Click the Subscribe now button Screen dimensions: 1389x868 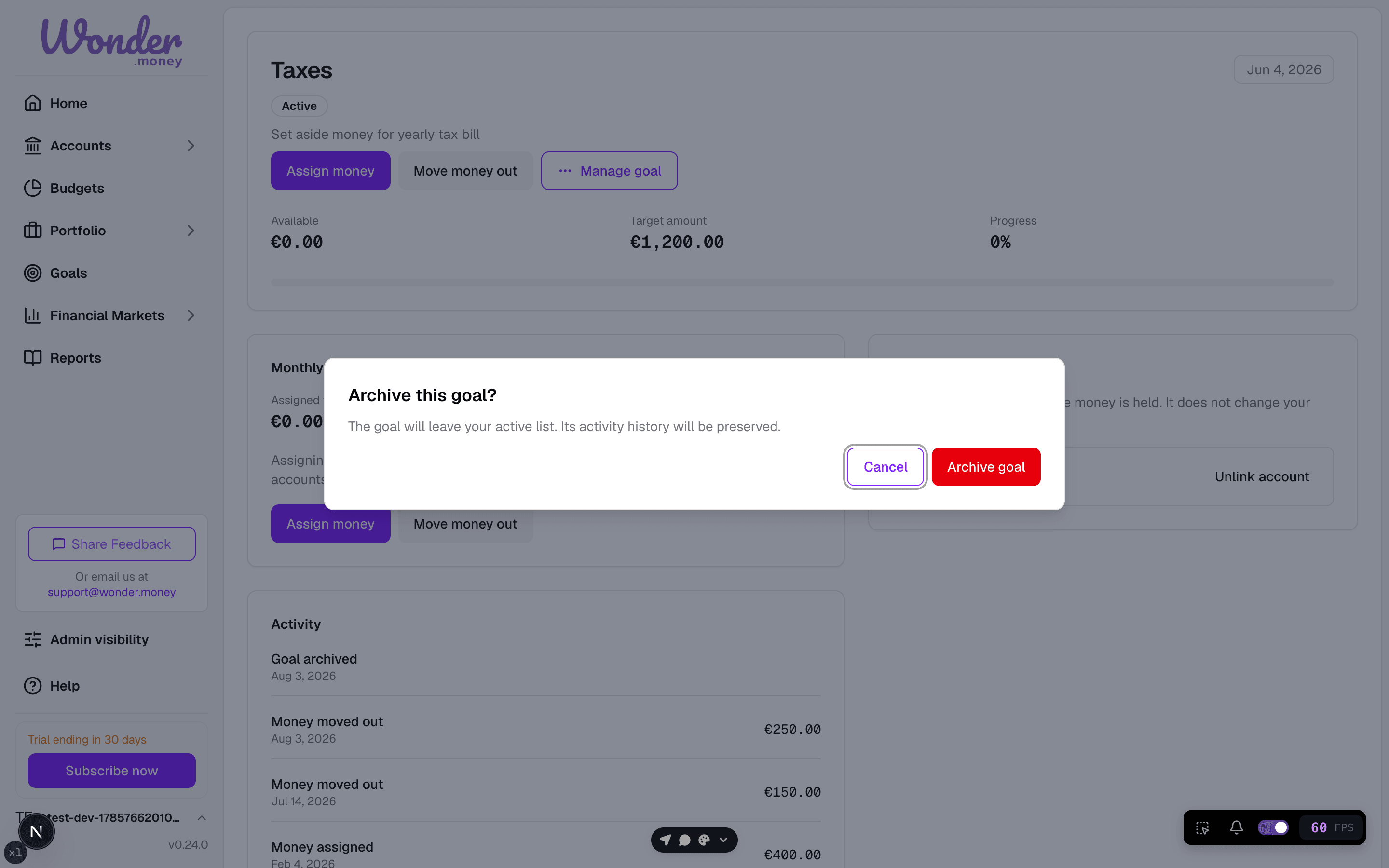click(112, 771)
